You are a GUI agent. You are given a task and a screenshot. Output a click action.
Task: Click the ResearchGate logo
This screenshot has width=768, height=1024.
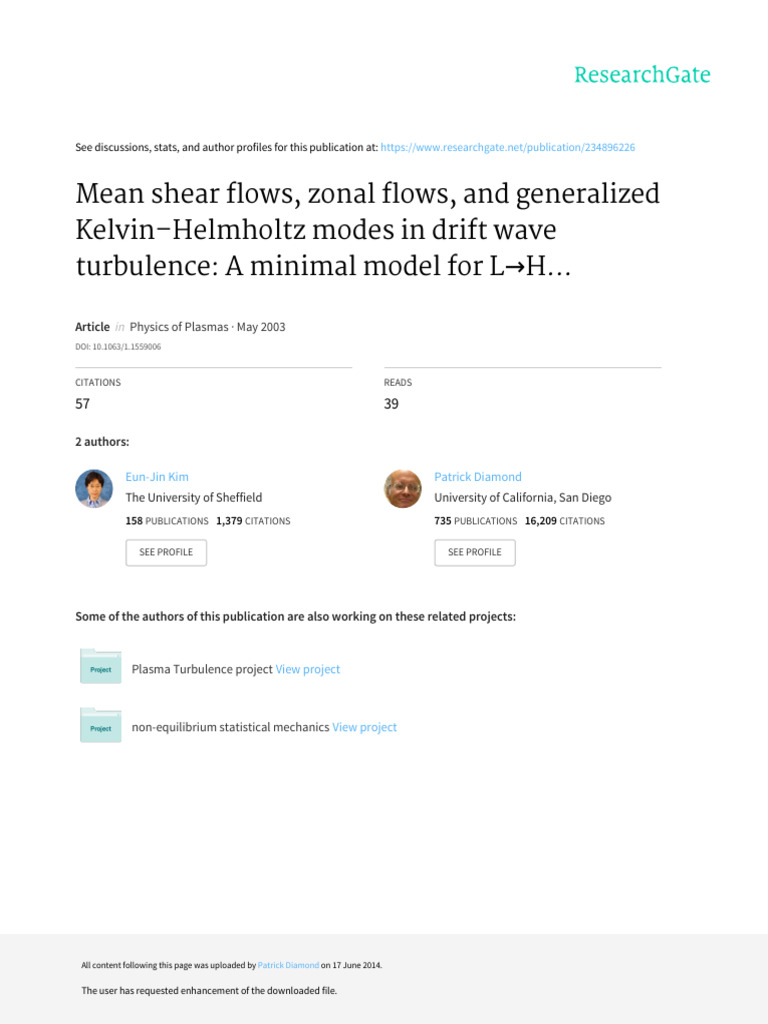coord(642,75)
